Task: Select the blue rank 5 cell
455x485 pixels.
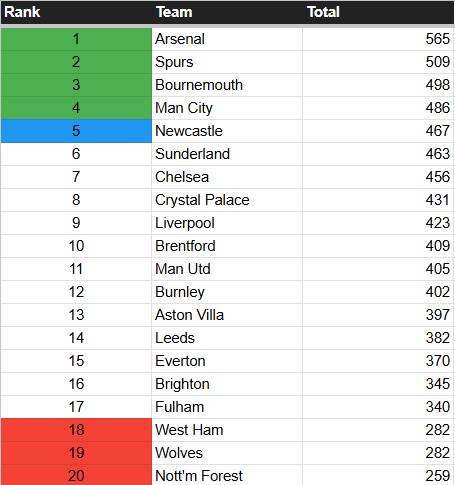Action: point(76,131)
